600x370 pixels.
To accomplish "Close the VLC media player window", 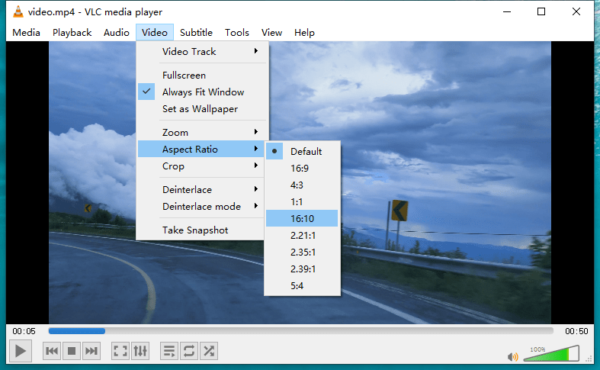I will tap(576, 12).
